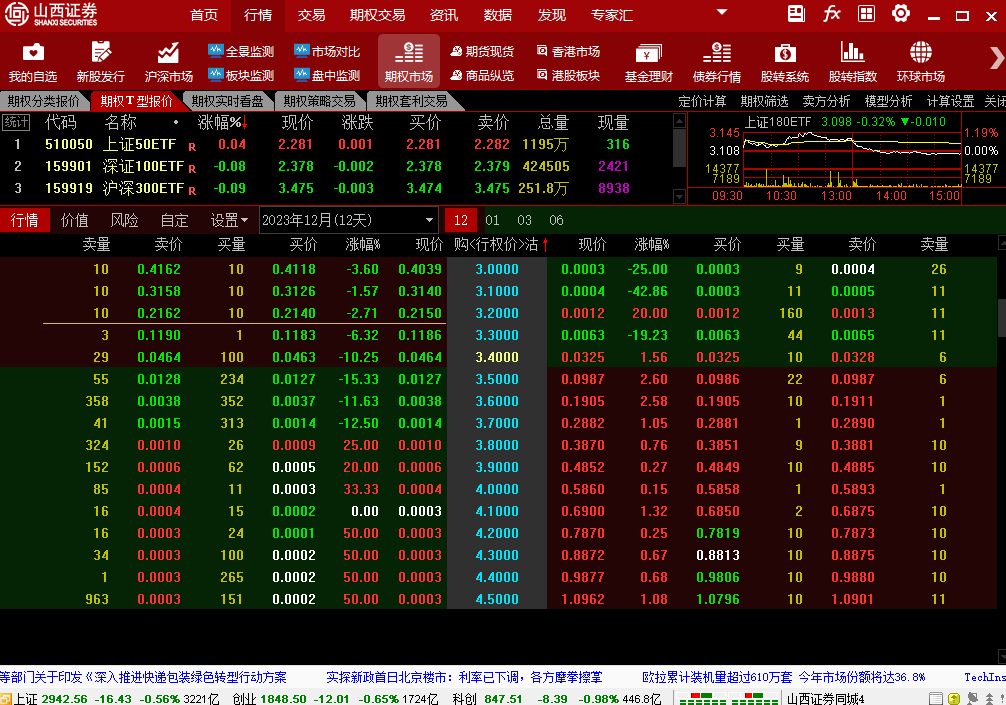Open 市场对比 comparison
Screen dimensions: 1006x705
point(327,51)
